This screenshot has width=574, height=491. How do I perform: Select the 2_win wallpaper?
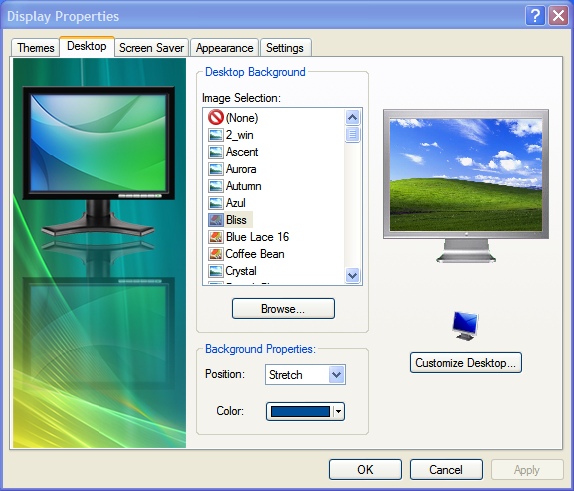(x=239, y=135)
